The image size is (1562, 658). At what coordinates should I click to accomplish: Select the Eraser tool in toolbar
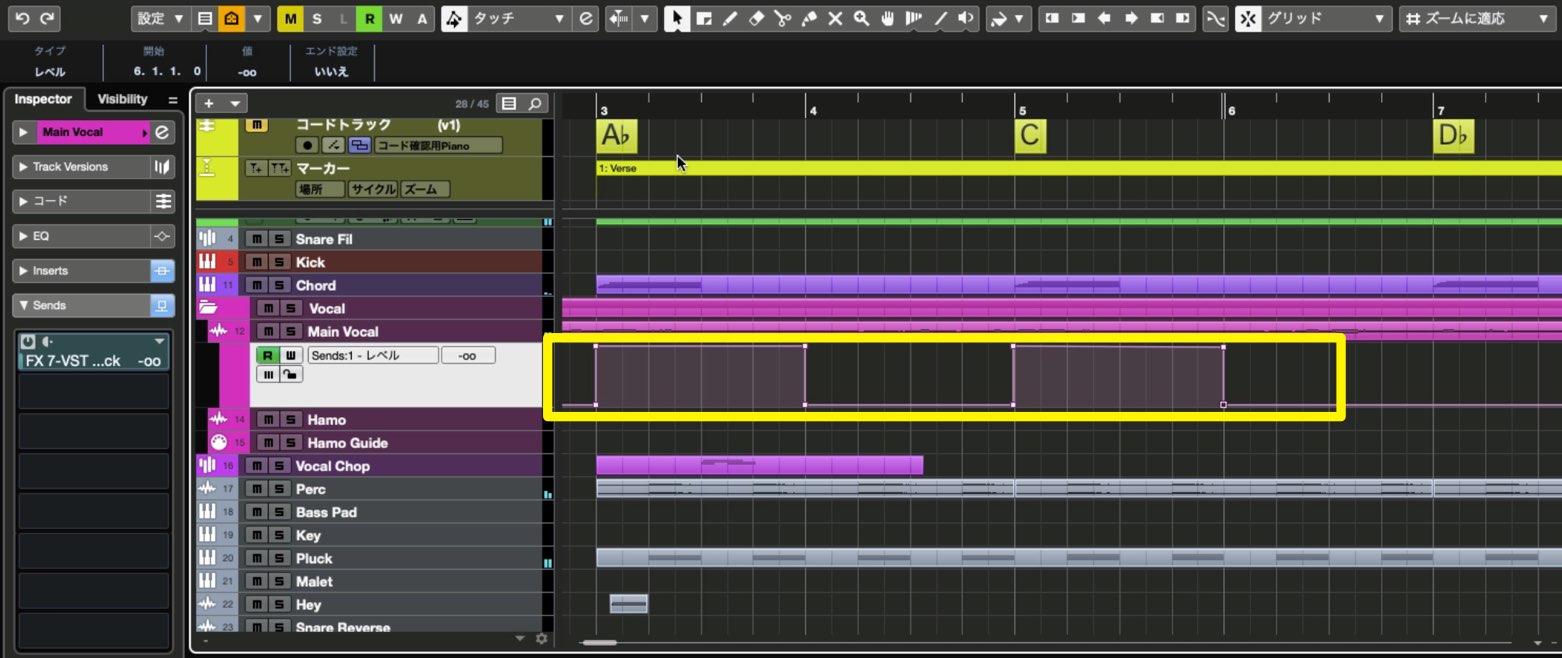[x=756, y=19]
